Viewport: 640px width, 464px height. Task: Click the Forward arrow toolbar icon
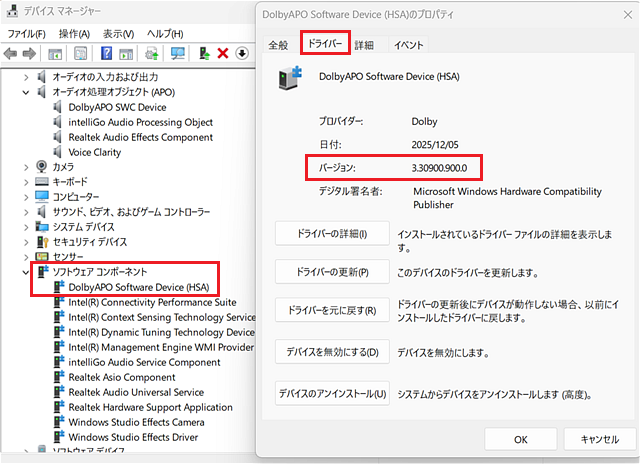29,53
